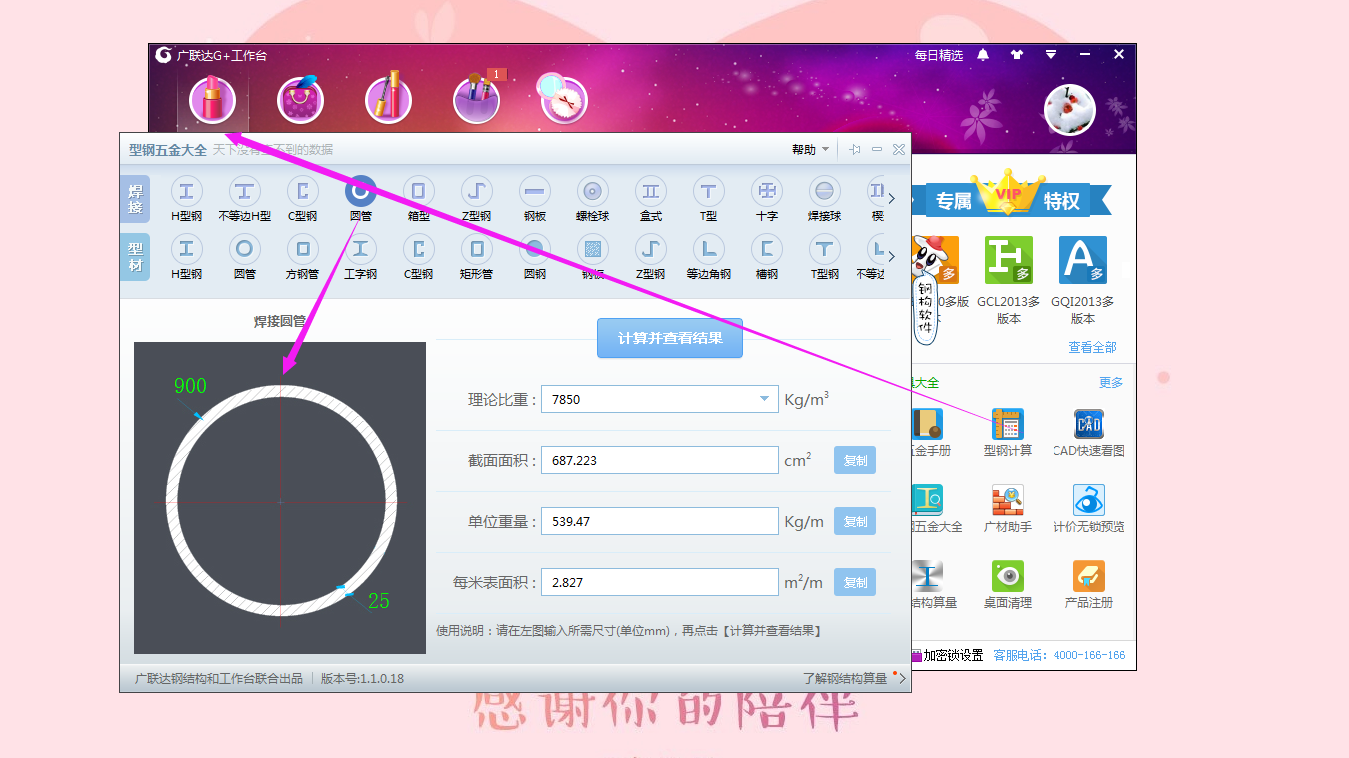
Task: Click the magnifier cookie icon in header
Action: 563,98
